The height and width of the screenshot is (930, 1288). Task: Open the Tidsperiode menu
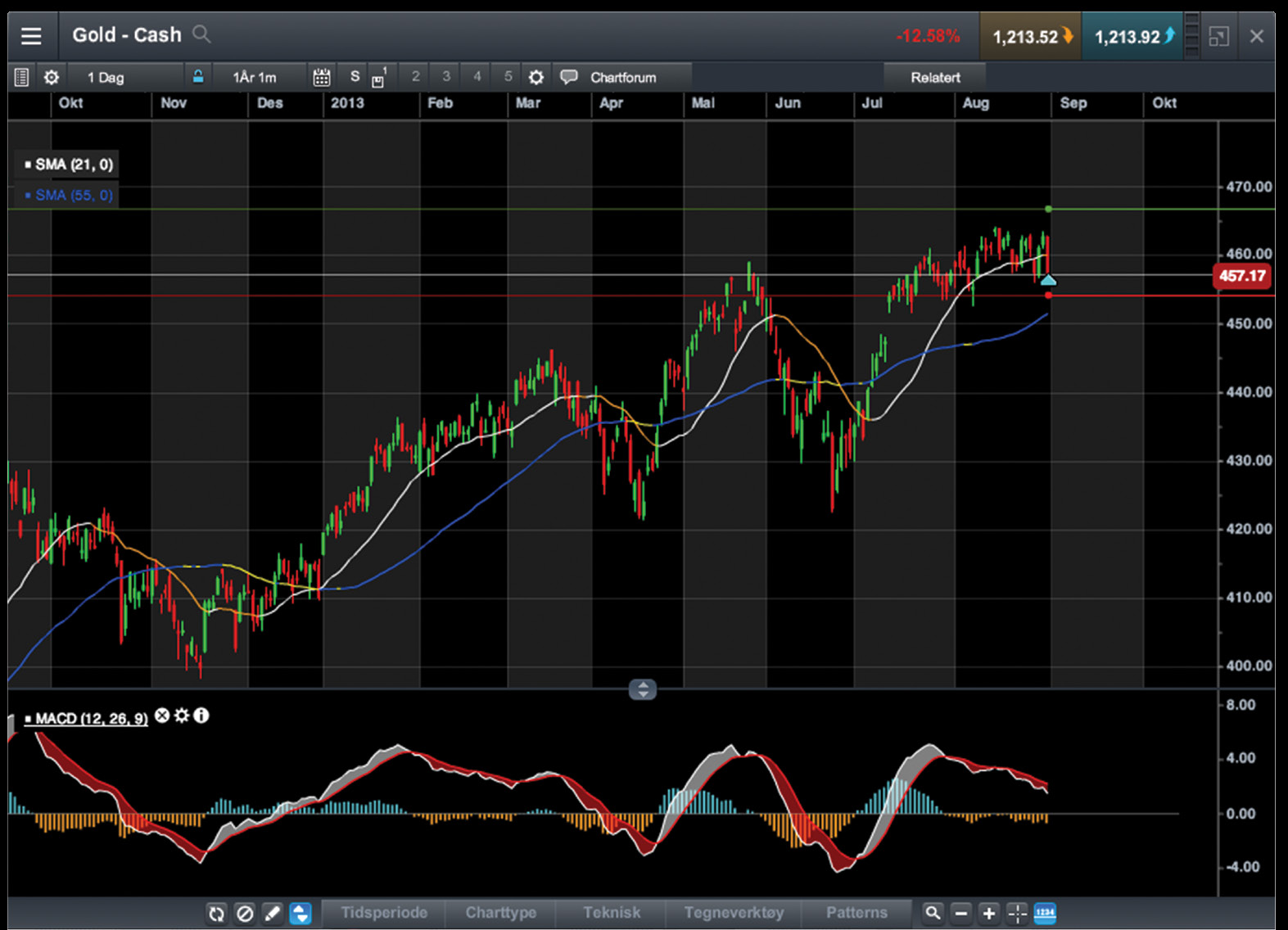point(384,912)
